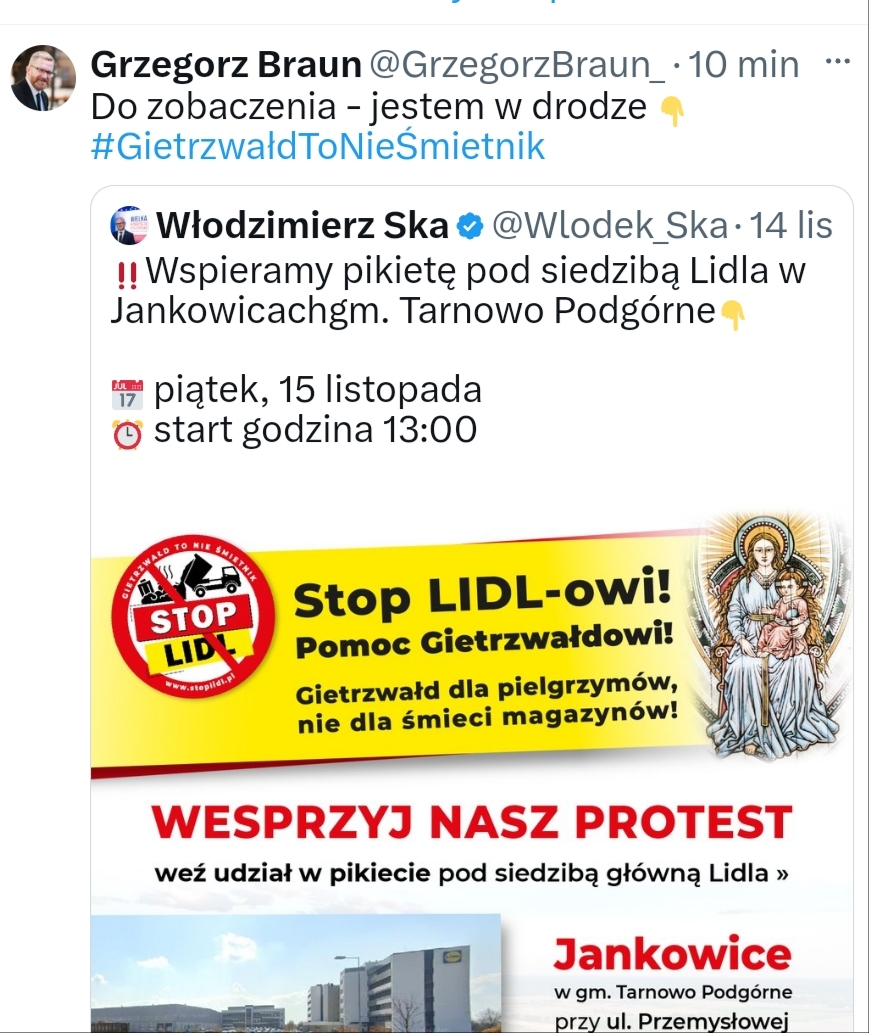Click the @Wlodek_Ska handle
The width and height of the screenshot is (869, 1033).
[610, 227]
